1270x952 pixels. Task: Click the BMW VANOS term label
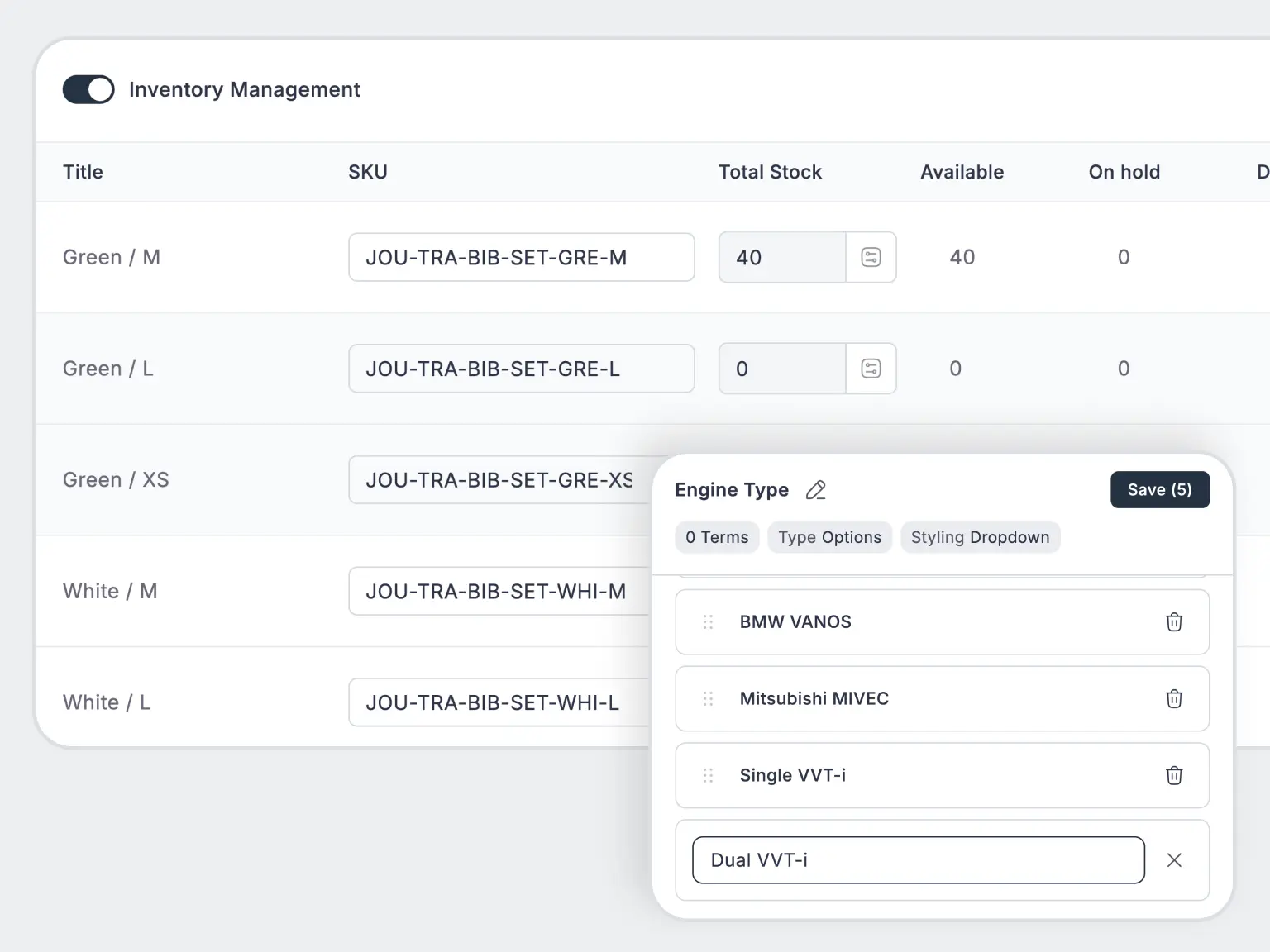pos(795,621)
